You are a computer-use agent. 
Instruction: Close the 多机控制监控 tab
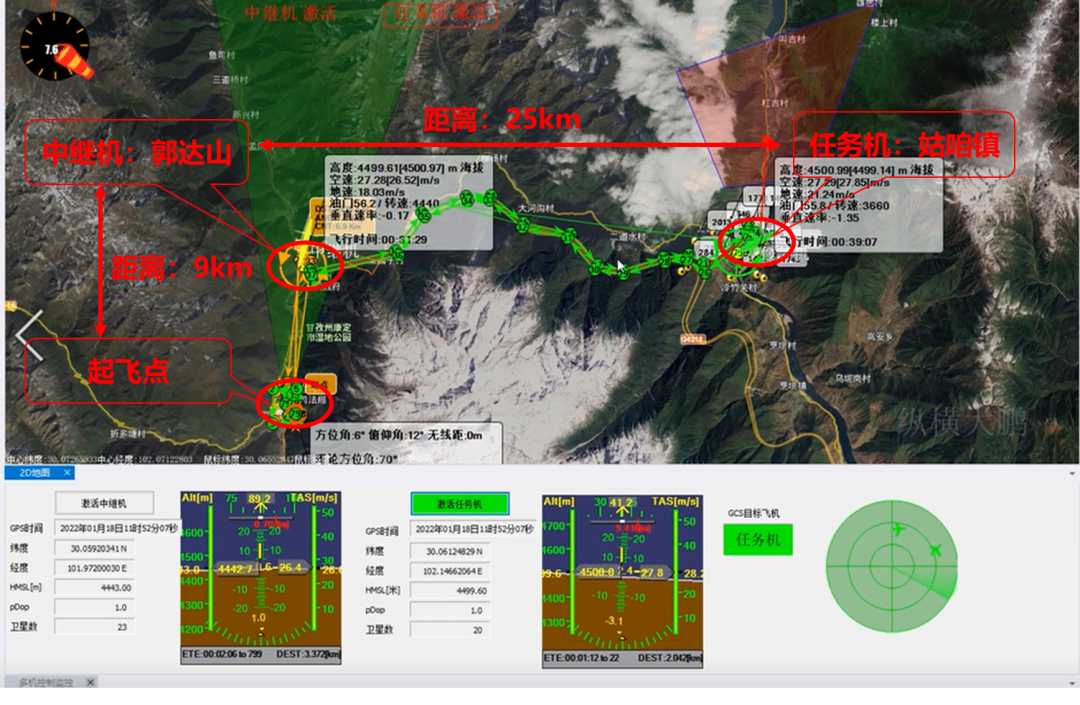[90, 682]
